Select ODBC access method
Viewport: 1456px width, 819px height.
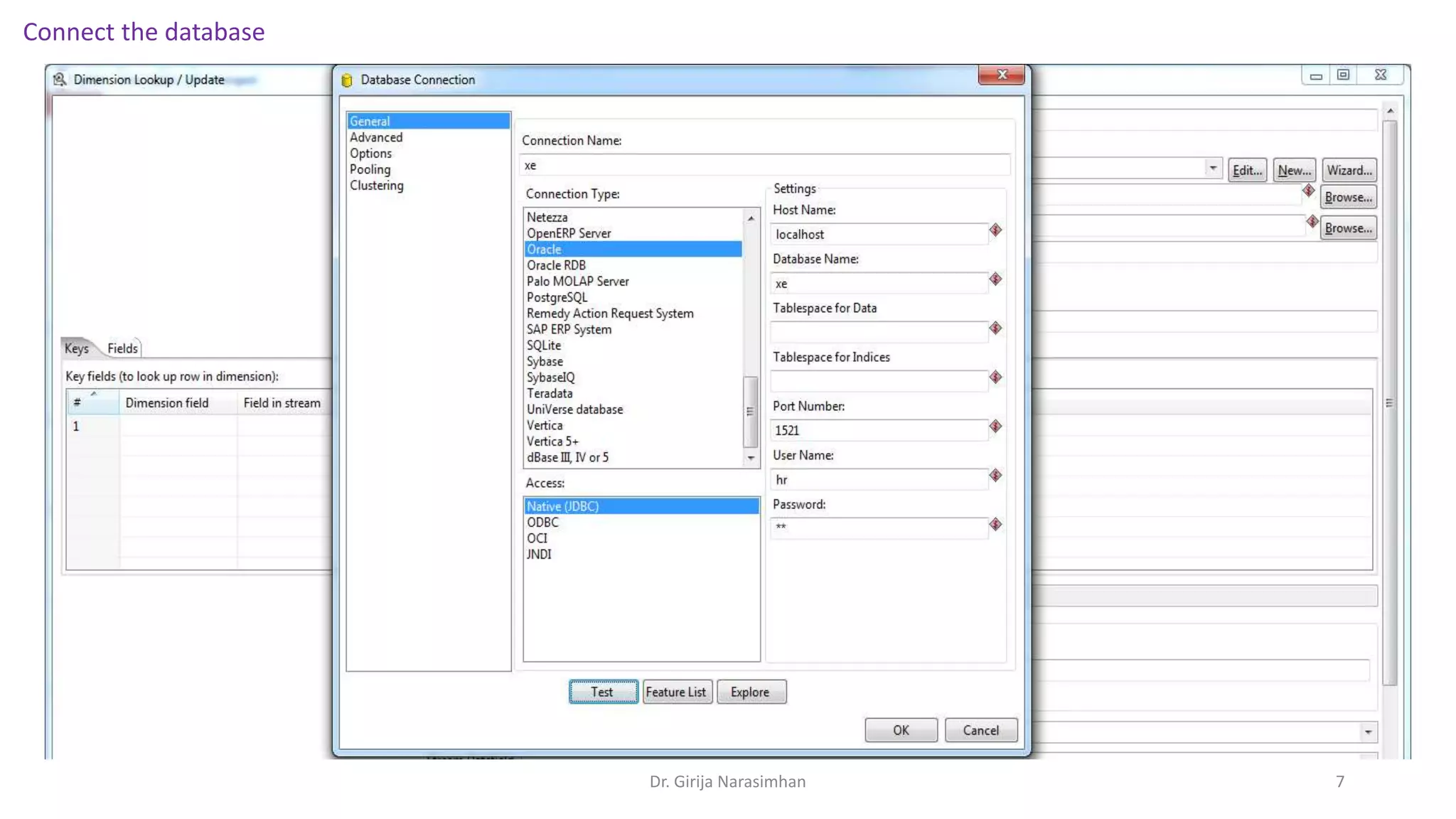click(x=542, y=523)
